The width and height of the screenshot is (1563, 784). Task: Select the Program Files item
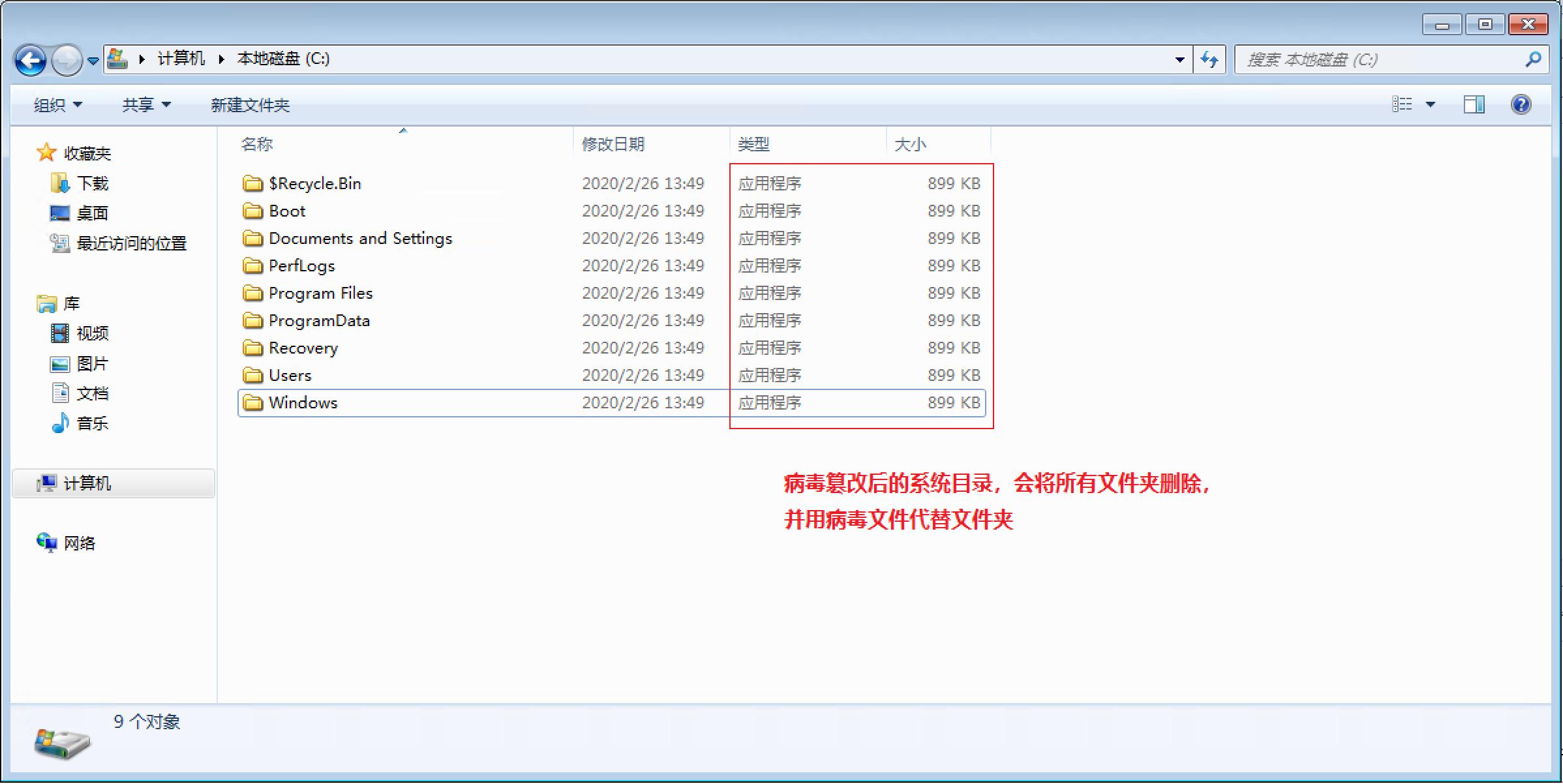(x=320, y=294)
